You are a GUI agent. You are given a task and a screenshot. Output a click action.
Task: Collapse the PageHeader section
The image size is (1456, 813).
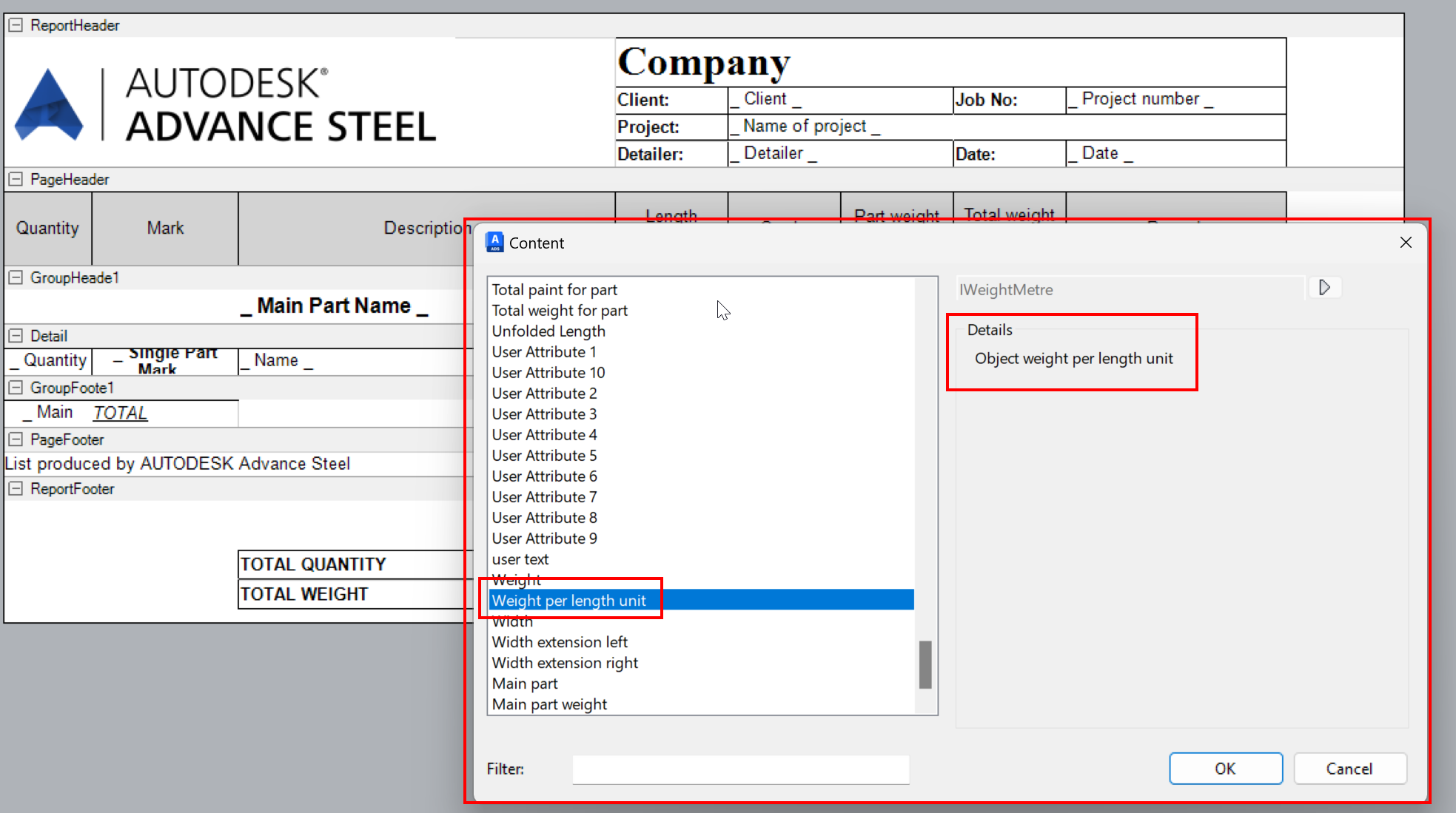15,179
